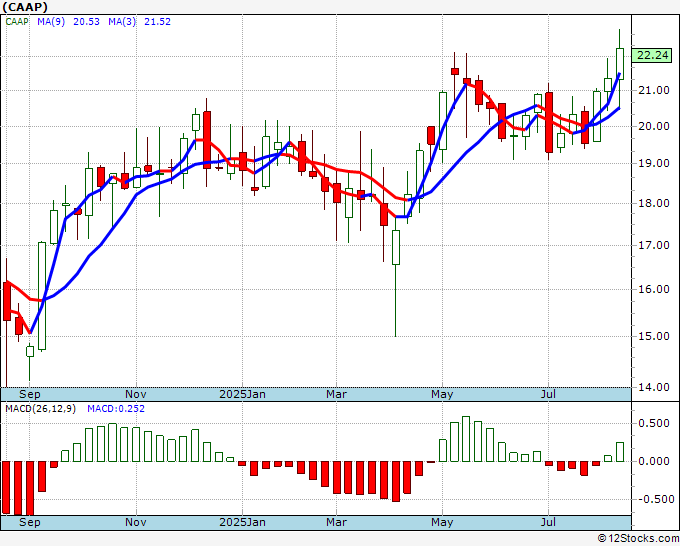Click the MA(3) legend label

pyautogui.click(x=122, y=22)
